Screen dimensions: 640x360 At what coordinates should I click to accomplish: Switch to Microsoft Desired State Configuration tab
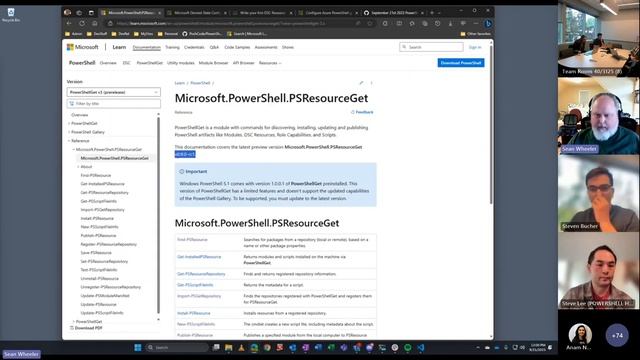point(198,13)
